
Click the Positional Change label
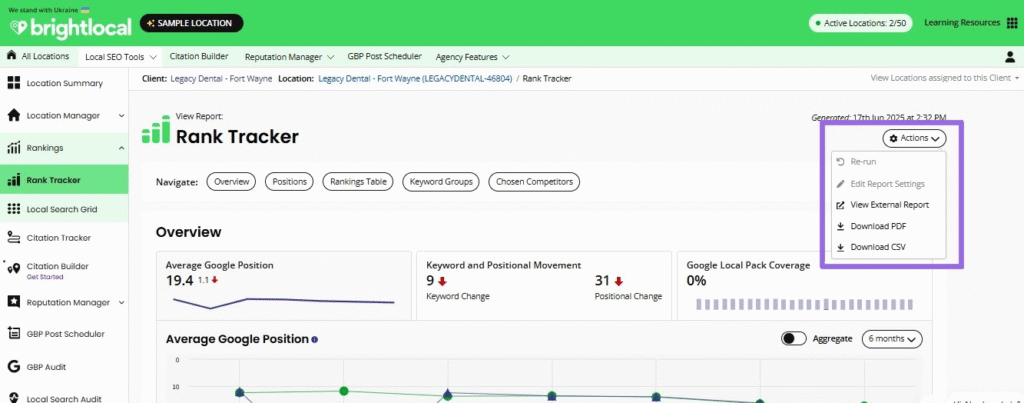coord(628,297)
